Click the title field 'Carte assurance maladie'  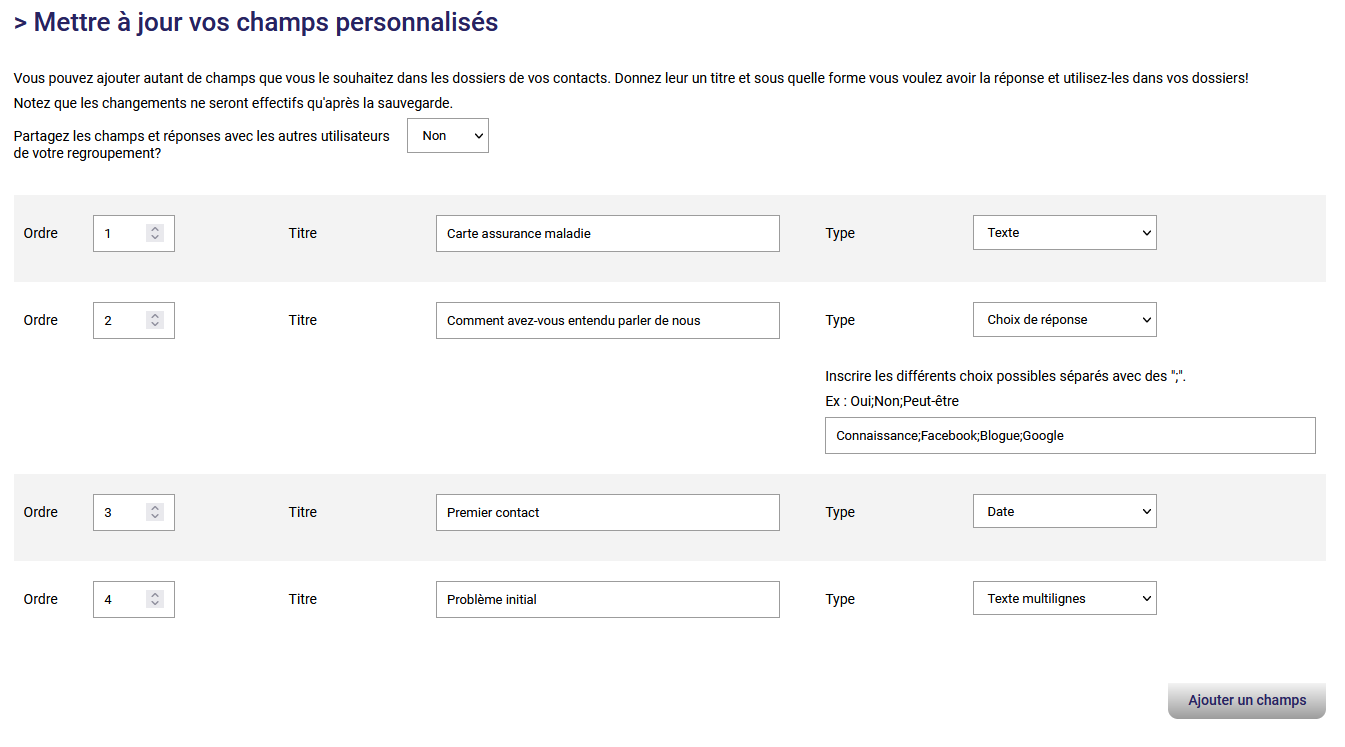[x=607, y=234]
